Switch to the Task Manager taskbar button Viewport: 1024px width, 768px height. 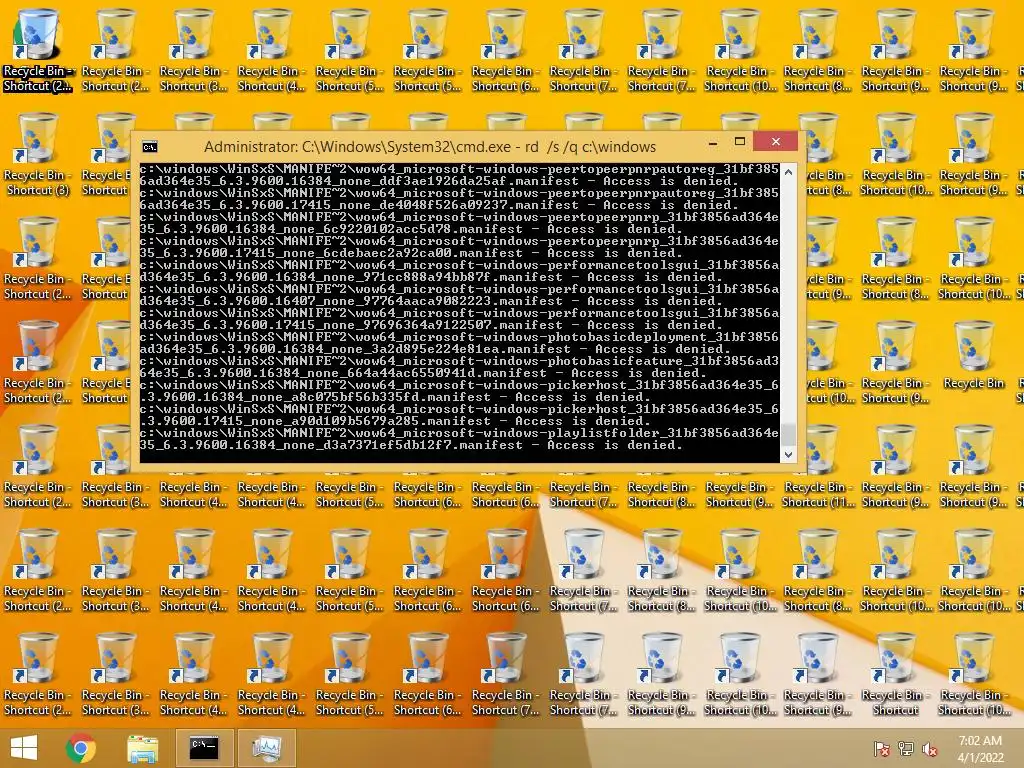coord(266,748)
